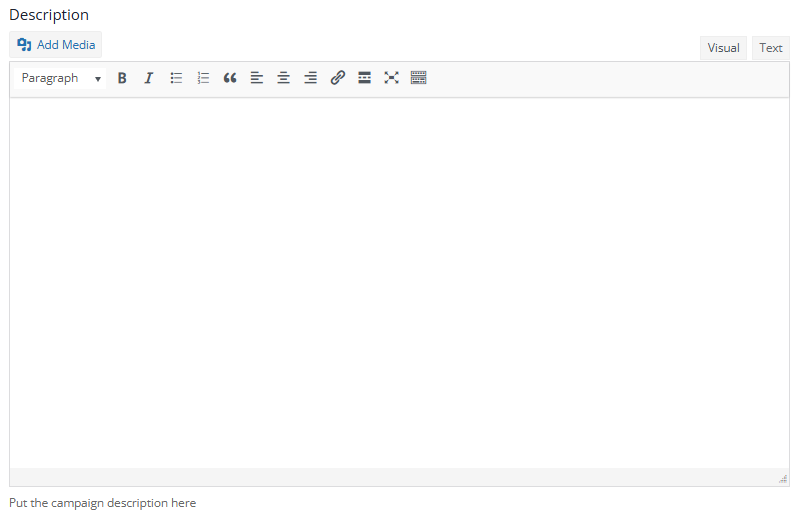Insert Read More tag
The height and width of the screenshot is (521, 801).
point(364,78)
